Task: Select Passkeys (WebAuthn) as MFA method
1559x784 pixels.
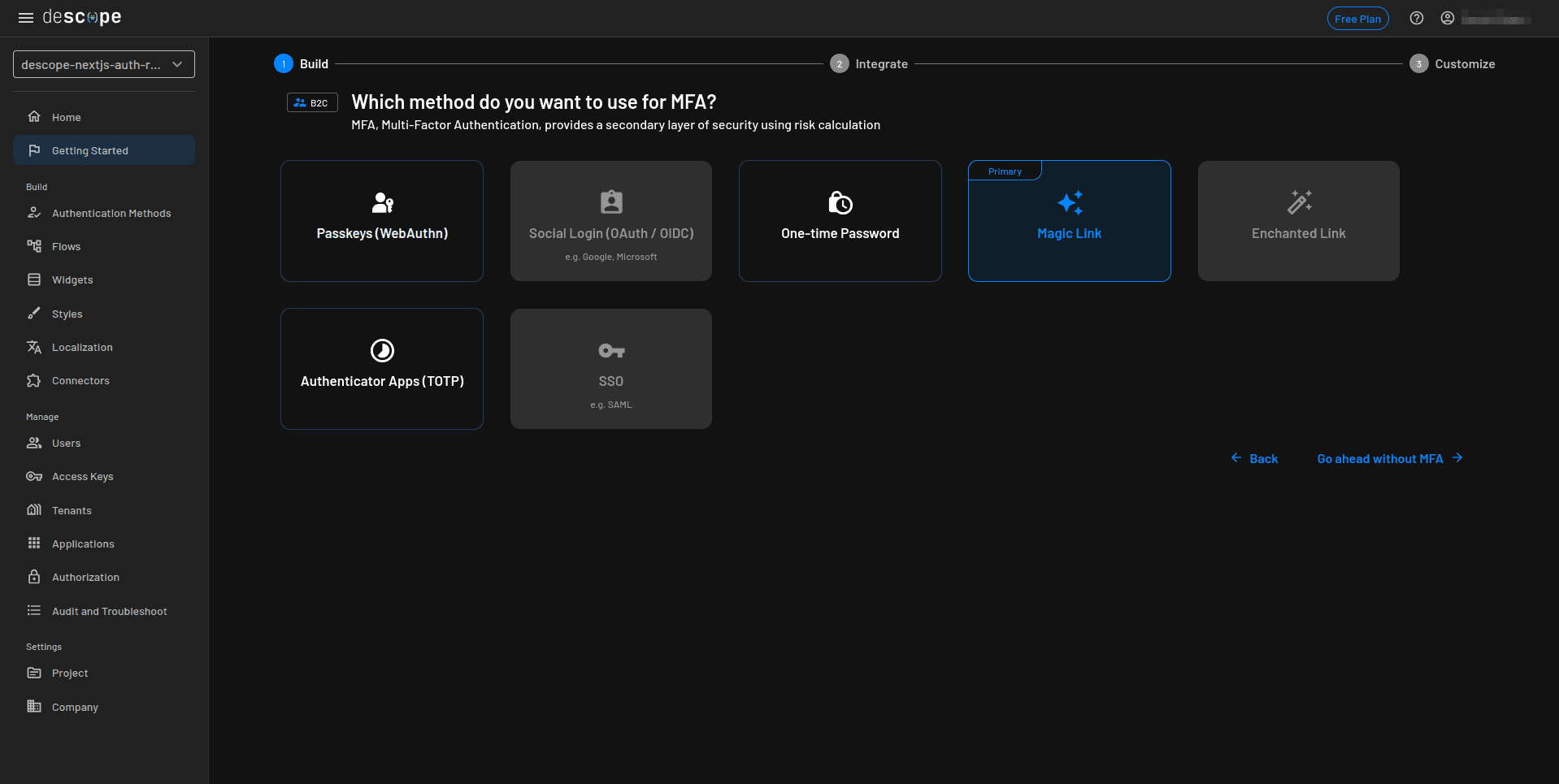Action: tap(382, 221)
